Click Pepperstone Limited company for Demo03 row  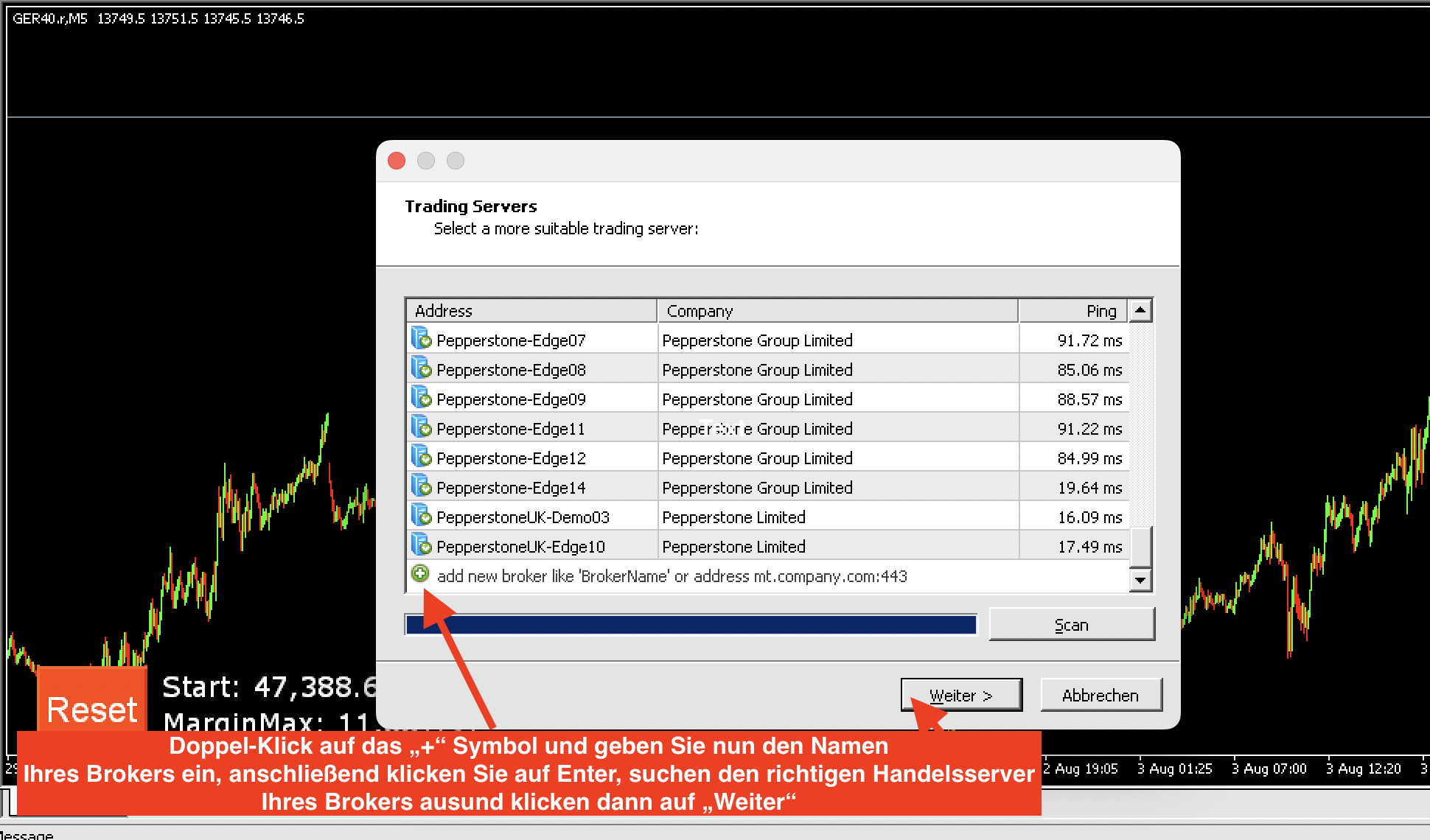[x=733, y=517]
